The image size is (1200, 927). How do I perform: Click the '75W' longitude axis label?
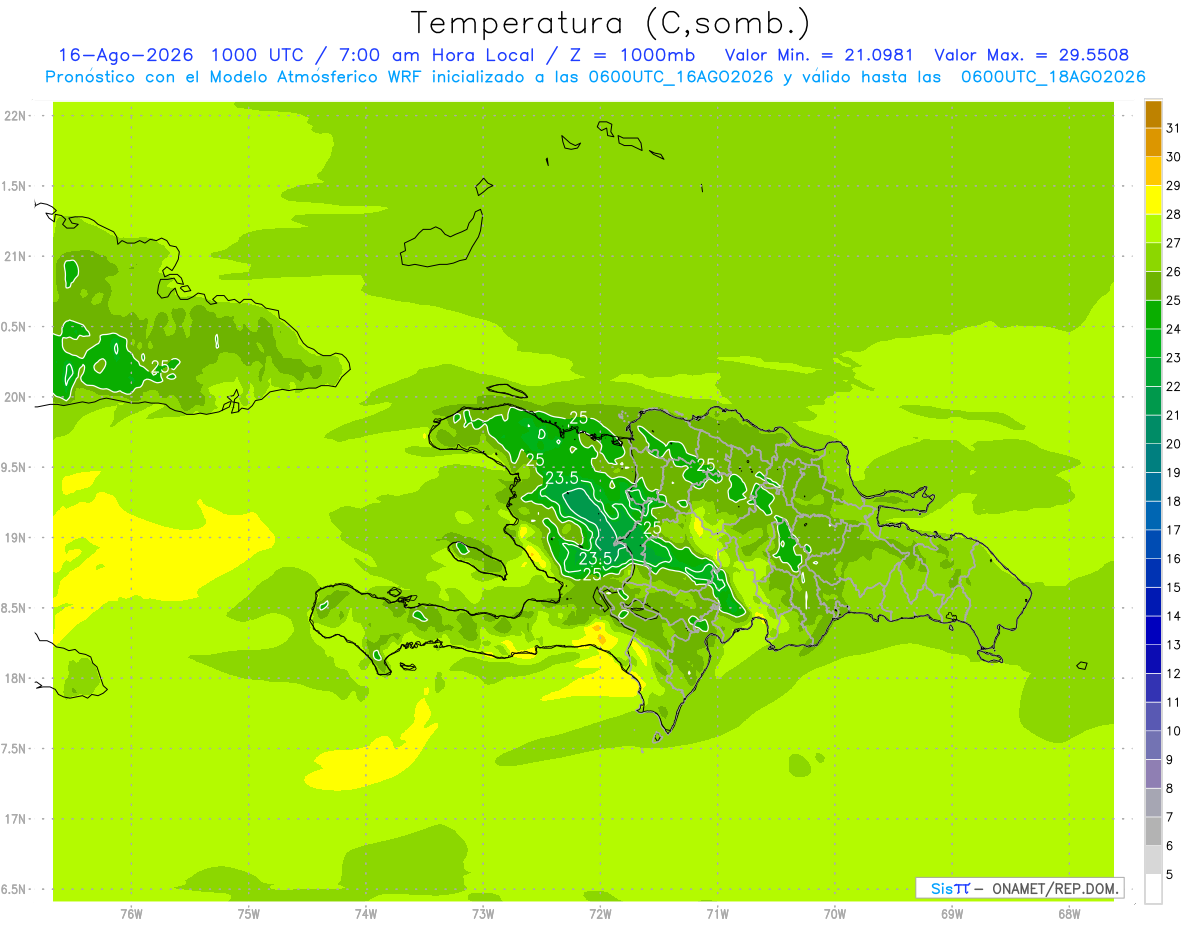click(249, 914)
